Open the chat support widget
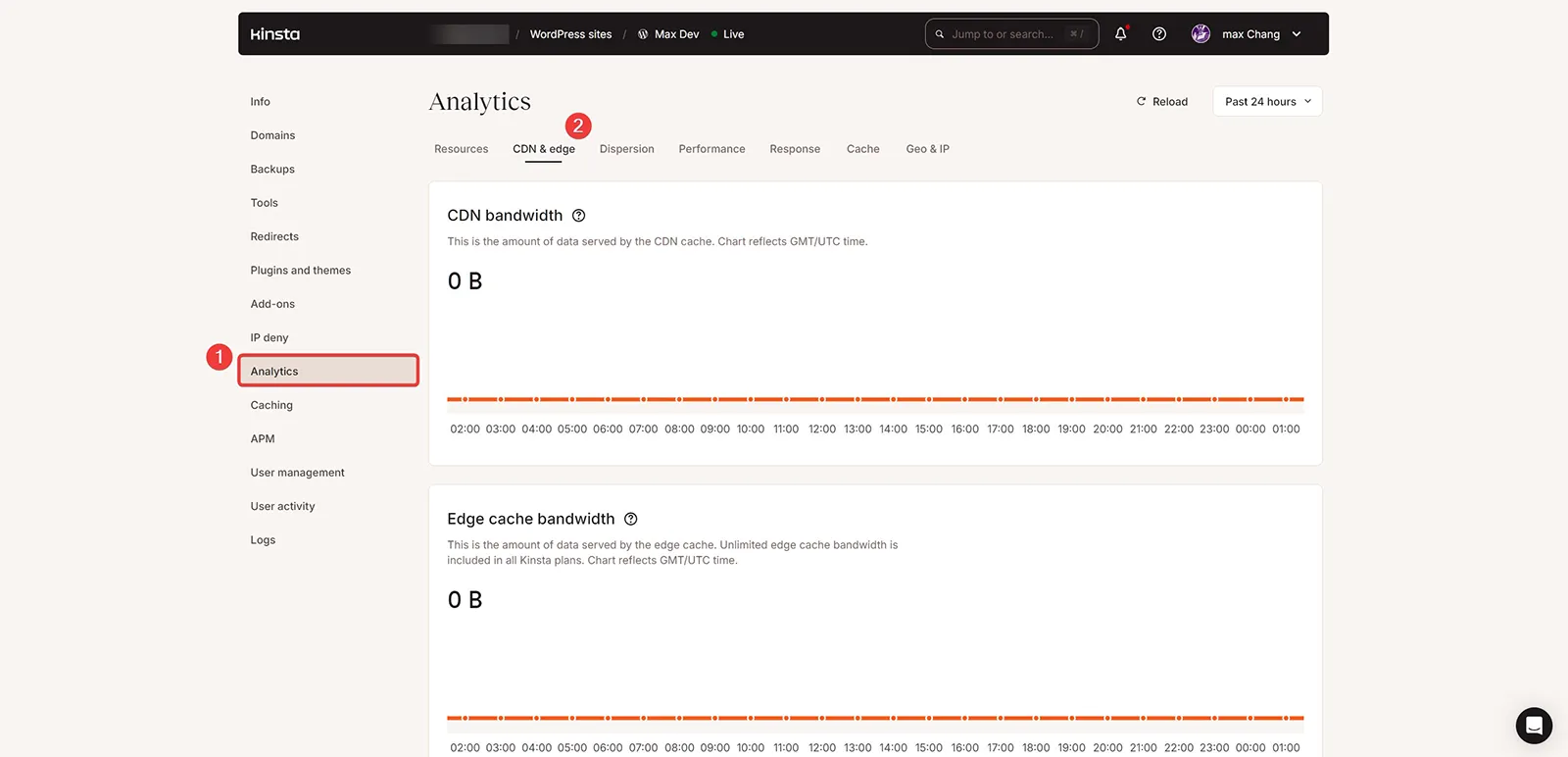1568x757 pixels. click(1534, 726)
